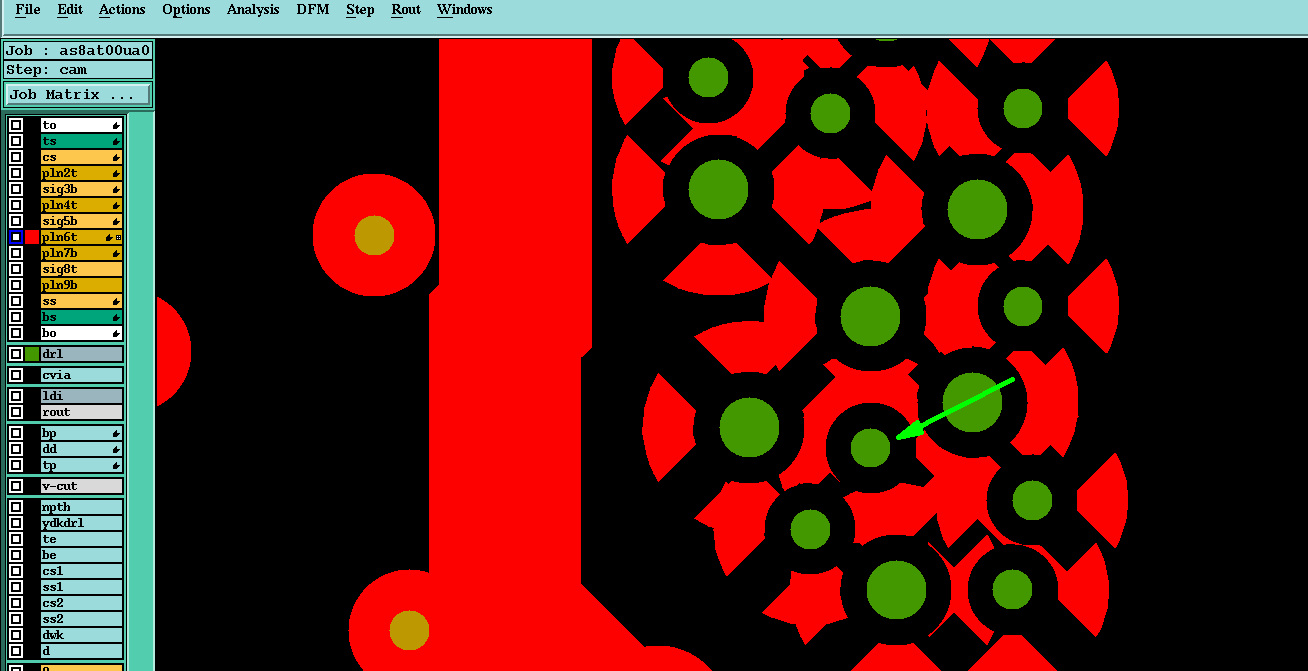Select the pln9b layer name
The width and height of the screenshot is (1308, 671).
pos(81,285)
